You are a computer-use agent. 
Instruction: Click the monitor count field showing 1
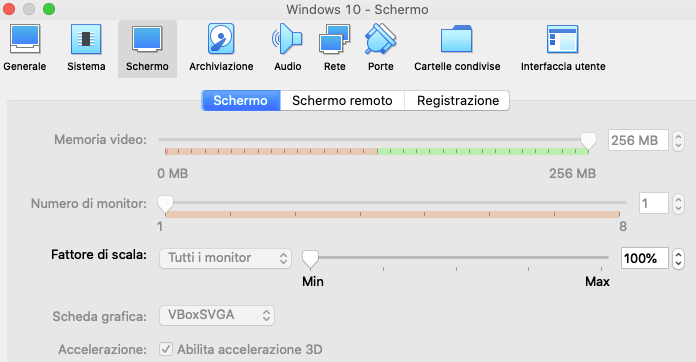pos(653,204)
